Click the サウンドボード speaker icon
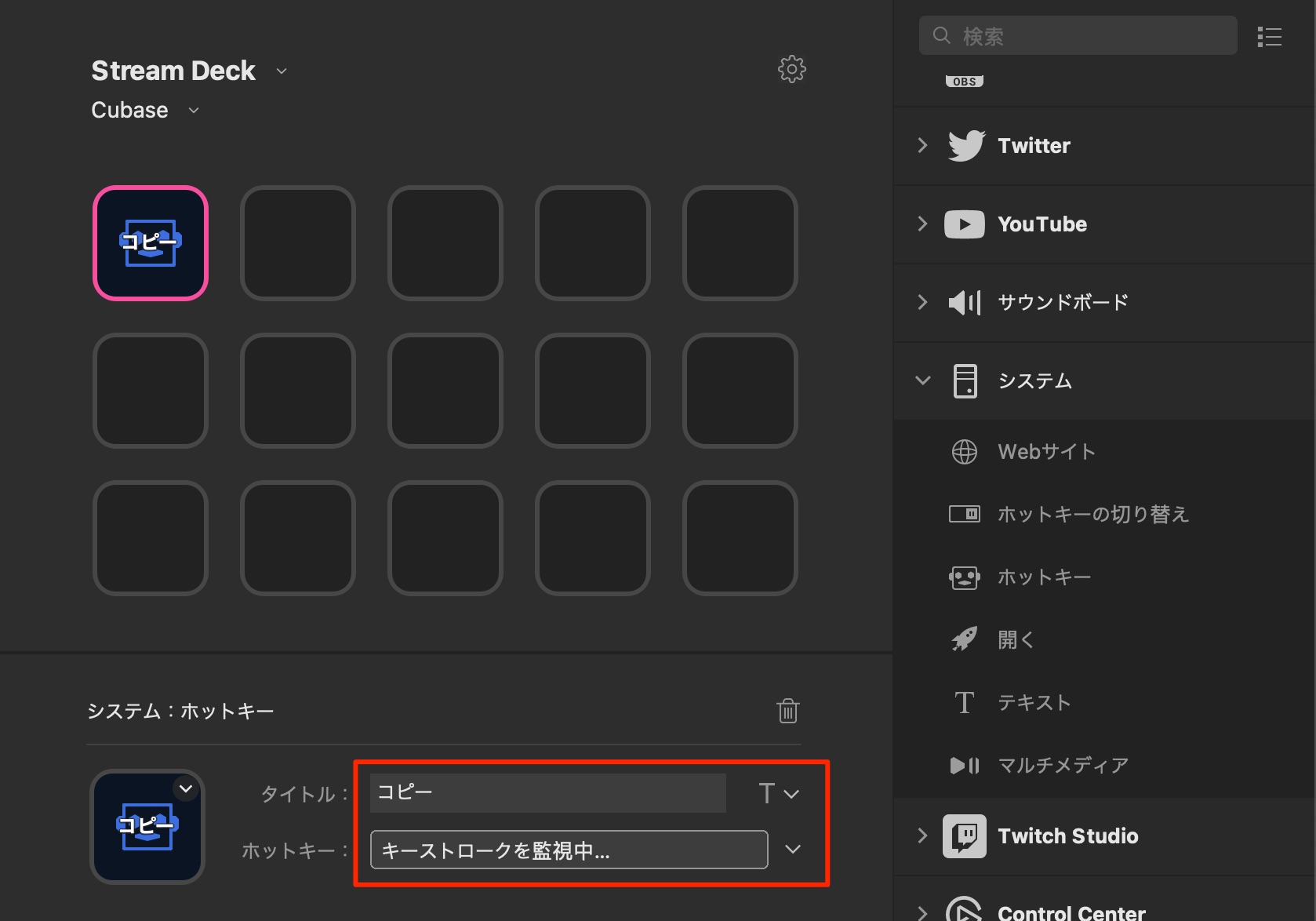 click(x=965, y=302)
